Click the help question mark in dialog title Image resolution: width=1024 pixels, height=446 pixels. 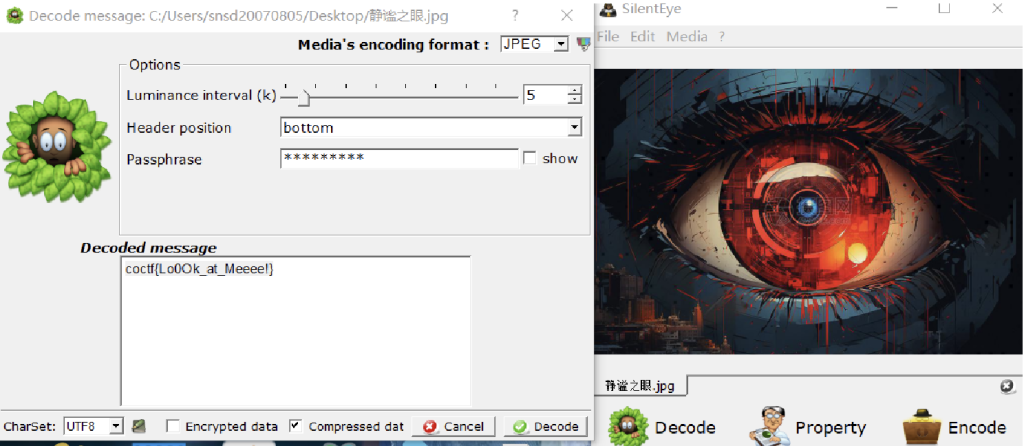tap(515, 15)
